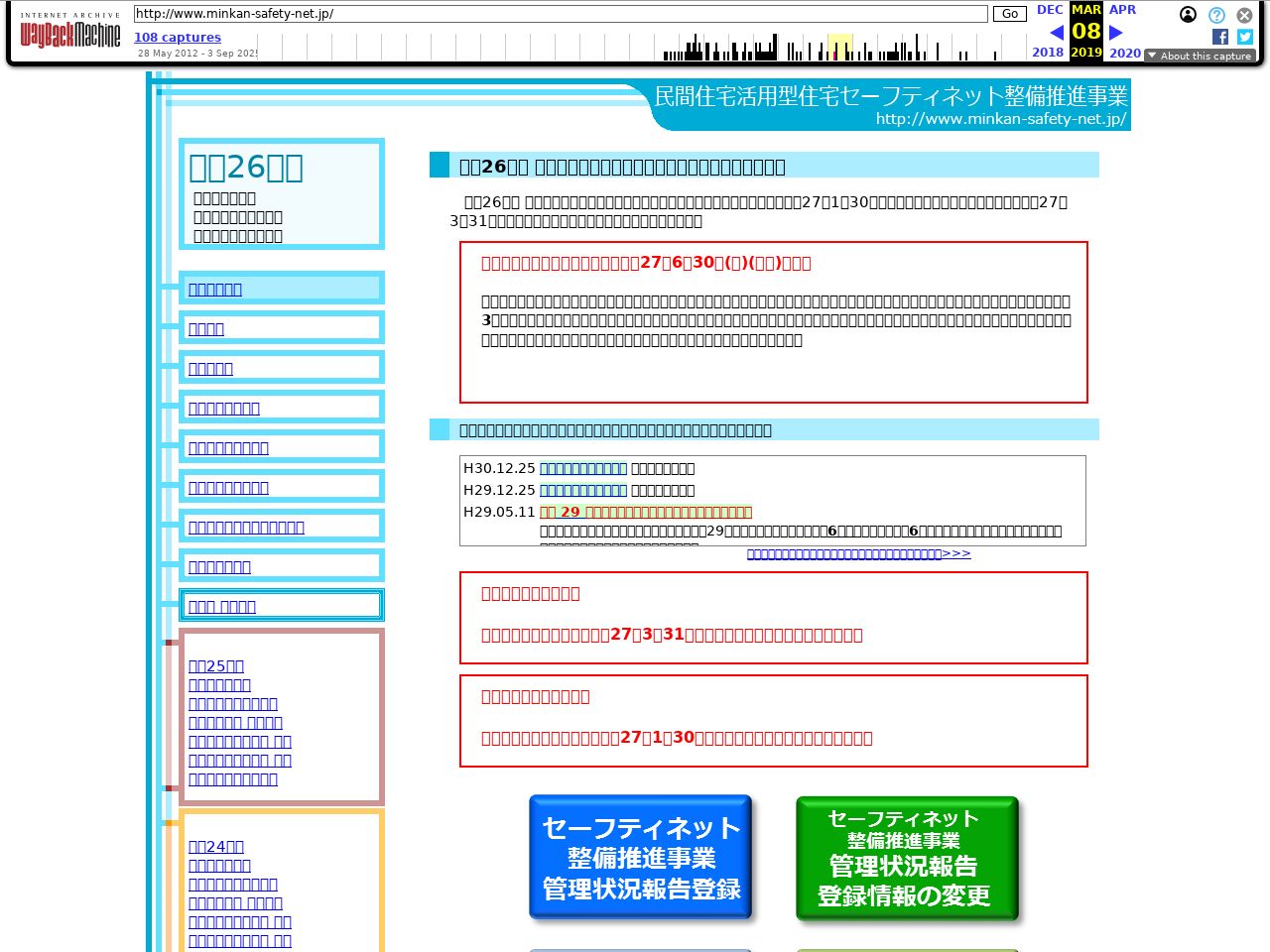Open the first highlighted sidebar menu item

click(215, 289)
